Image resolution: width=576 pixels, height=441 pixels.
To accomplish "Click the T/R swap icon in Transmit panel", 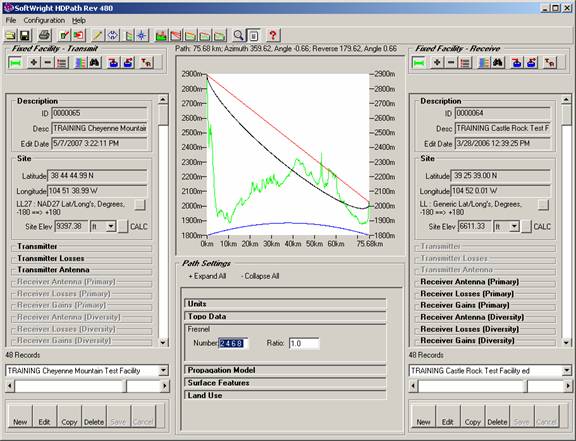I will pyautogui.click(x=146, y=63).
